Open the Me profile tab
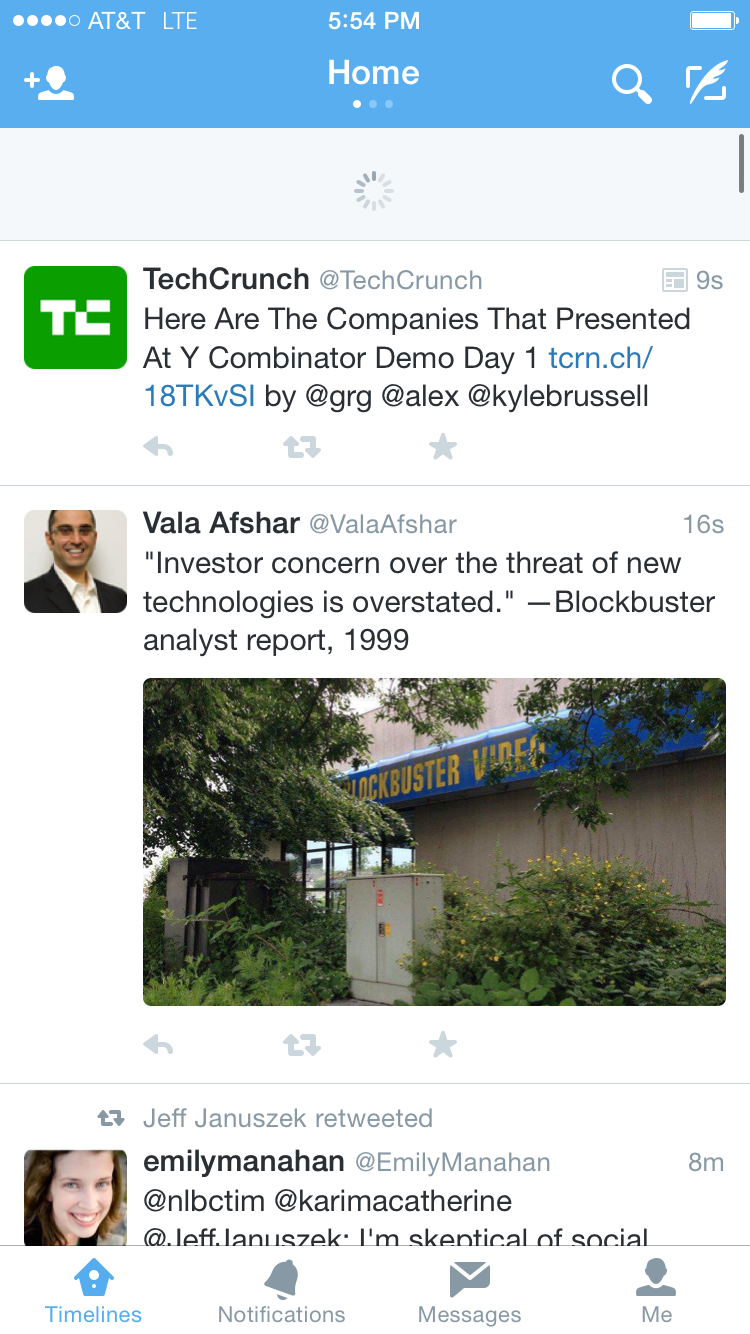Screen dimensions: 750x1334 coord(657,1290)
